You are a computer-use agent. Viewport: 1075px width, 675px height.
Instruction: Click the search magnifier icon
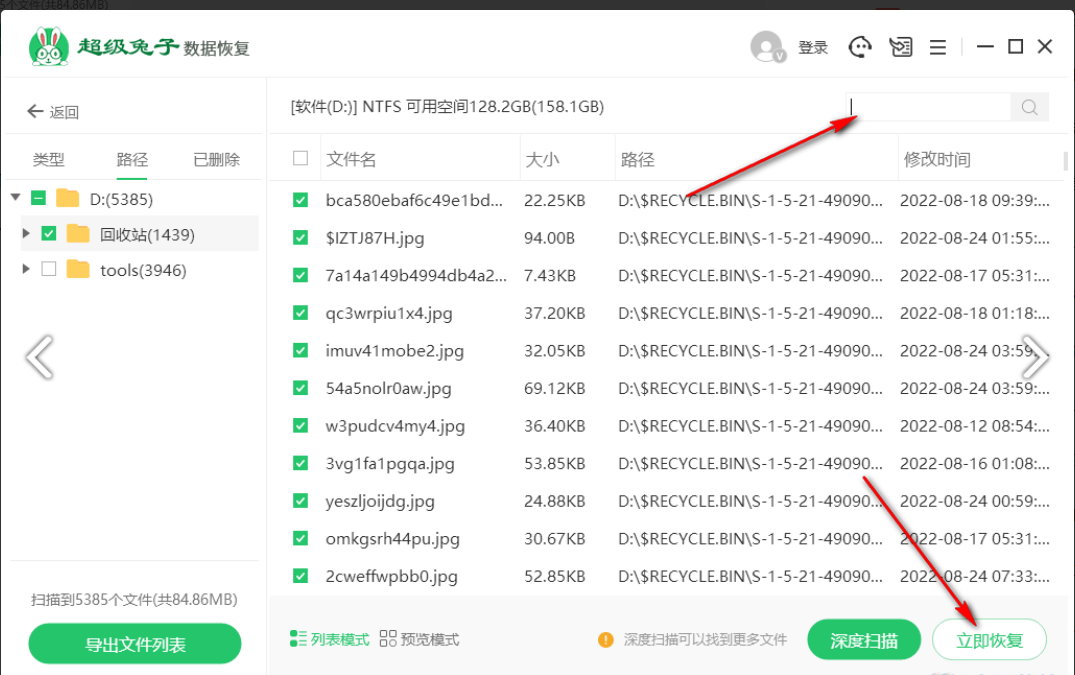[x=1029, y=107]
